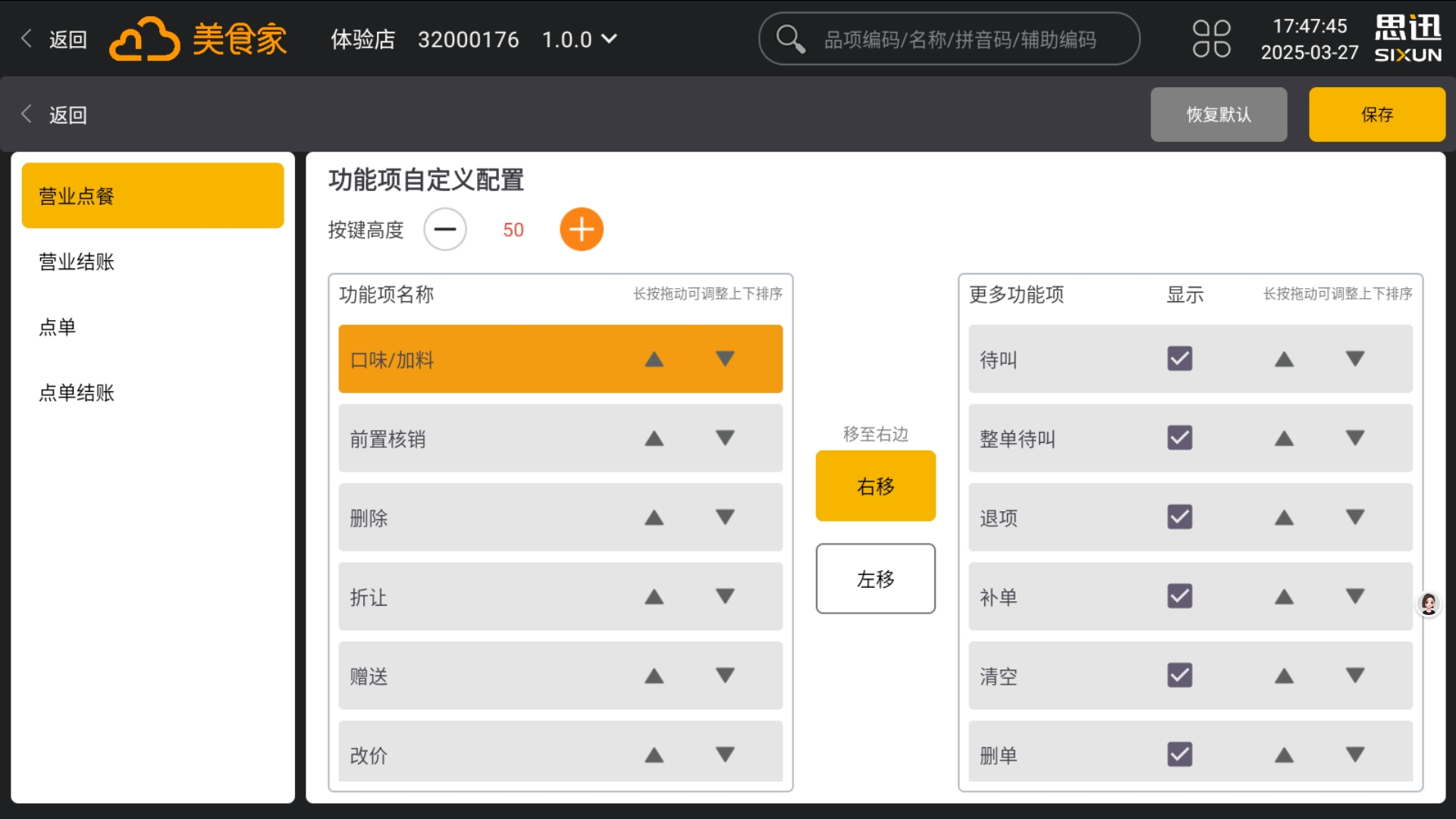Open the floating assistant avatar on right edge

pos(1429,604)
